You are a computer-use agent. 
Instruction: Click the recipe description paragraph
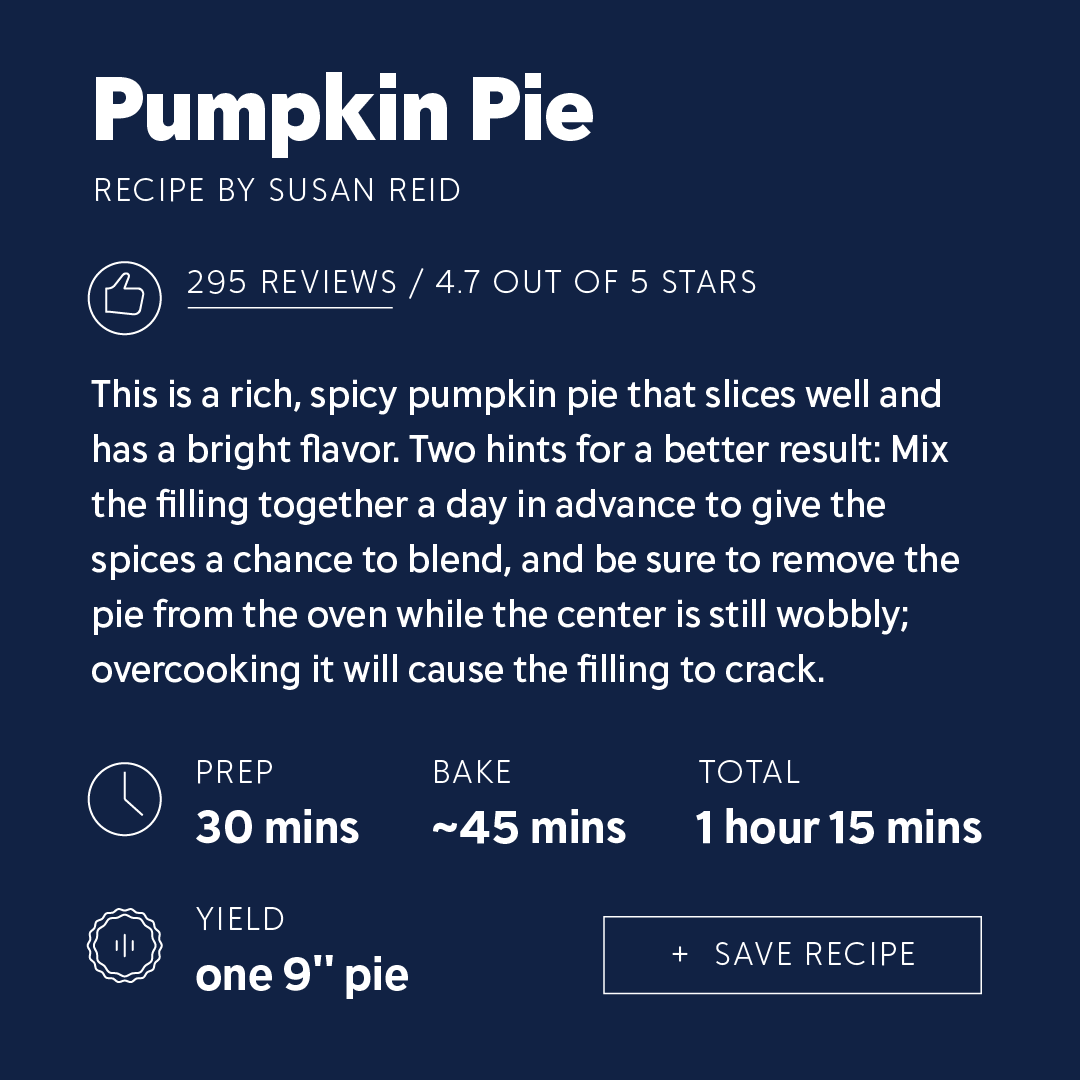tap(526, 532)
